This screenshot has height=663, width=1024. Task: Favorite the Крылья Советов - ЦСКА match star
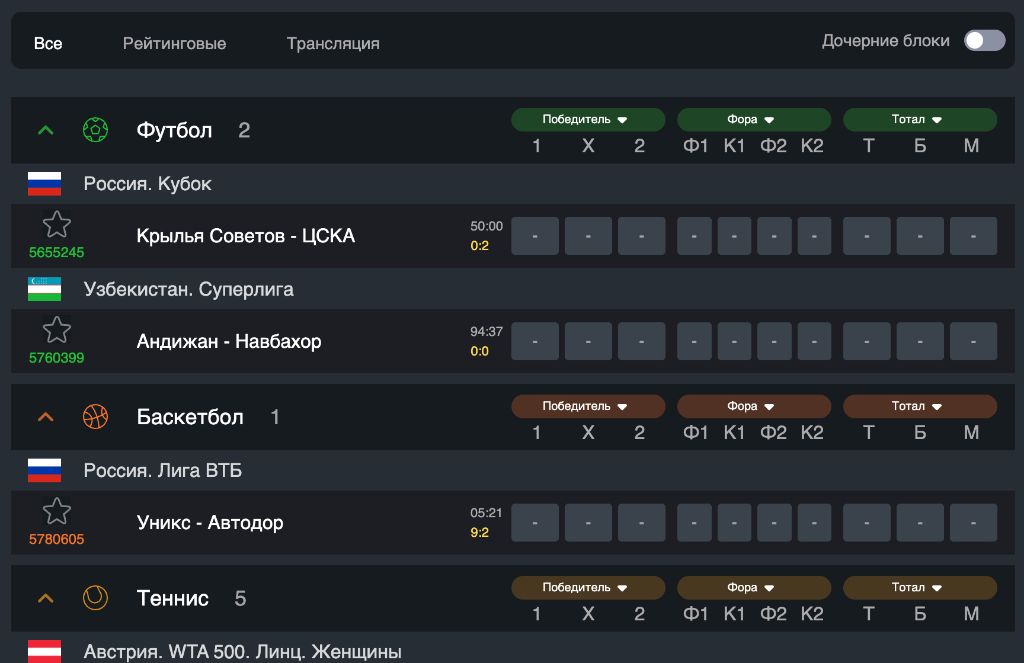pyautogui.click(x=57, y=225)
